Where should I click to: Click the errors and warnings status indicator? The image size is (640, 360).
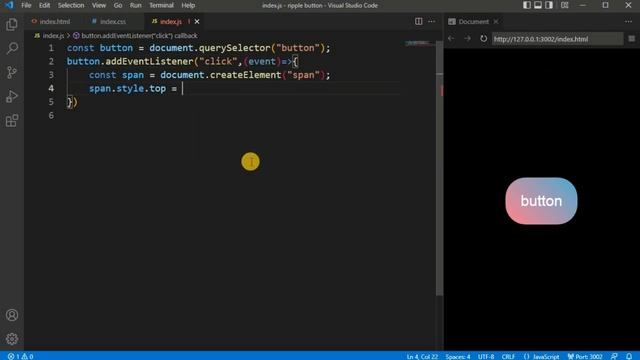[x=20, y=356]
